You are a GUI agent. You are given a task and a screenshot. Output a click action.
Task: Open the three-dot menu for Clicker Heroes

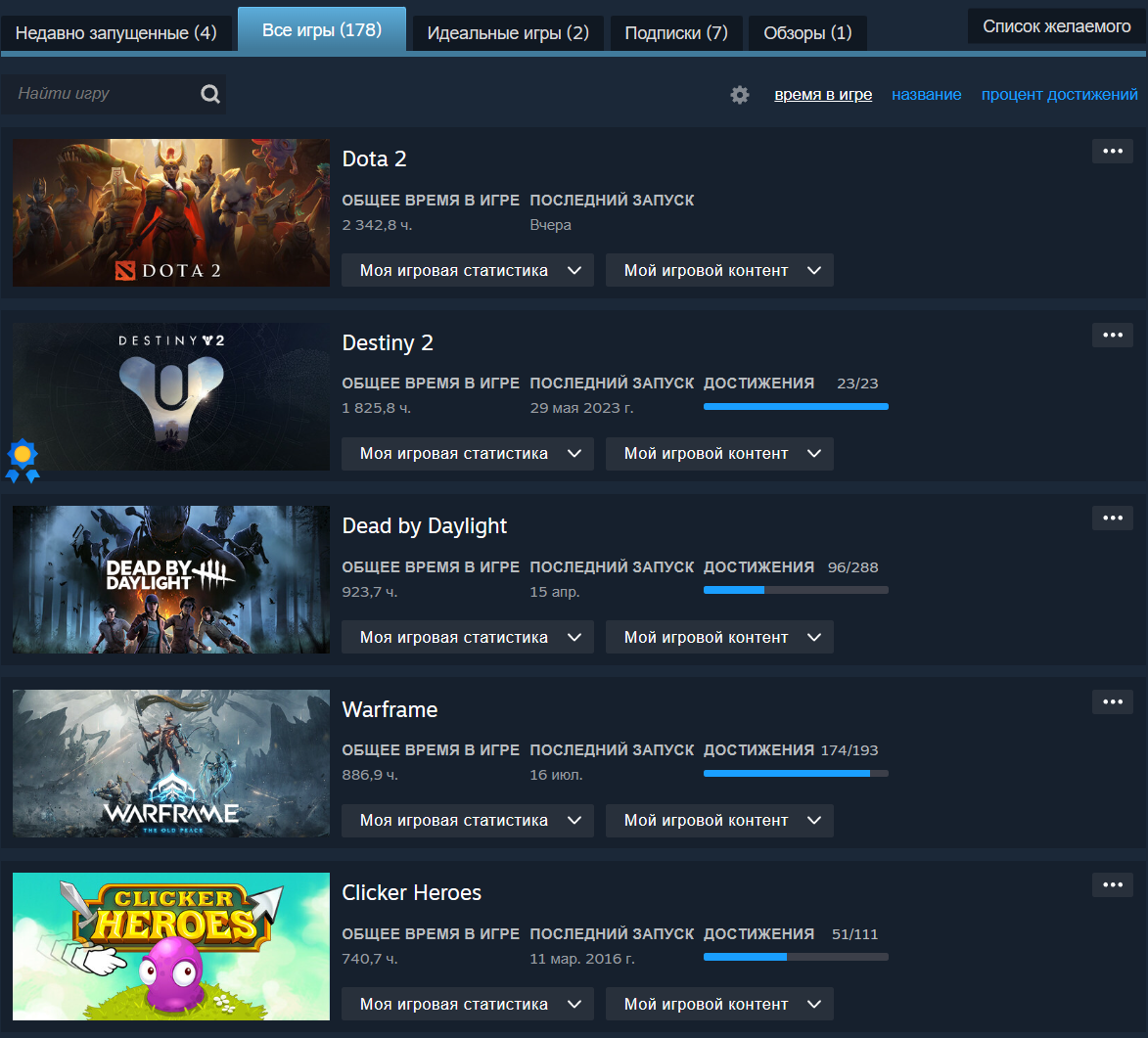point(1112,884)
